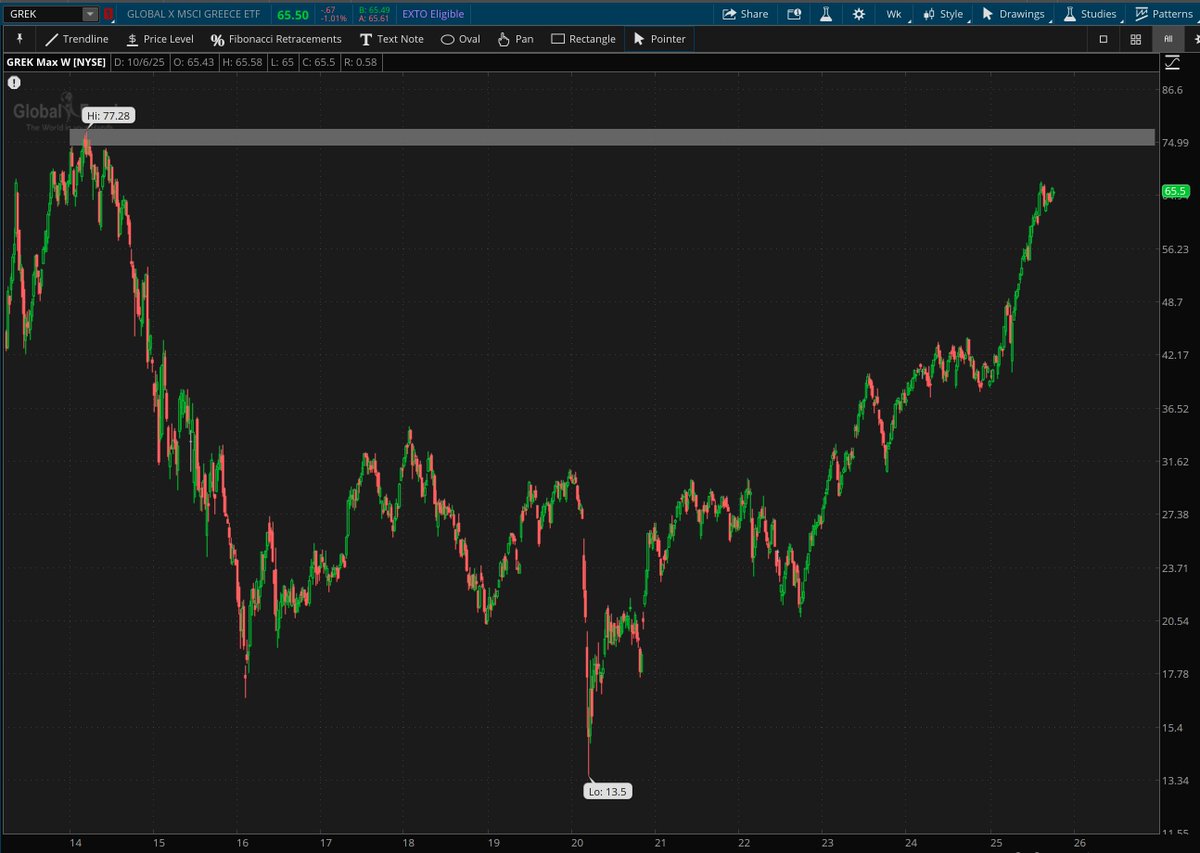This screenshot has height=853, width=1200.
Task: Click the GREK Max W [NYSE] label
Action: coord(57,63)
